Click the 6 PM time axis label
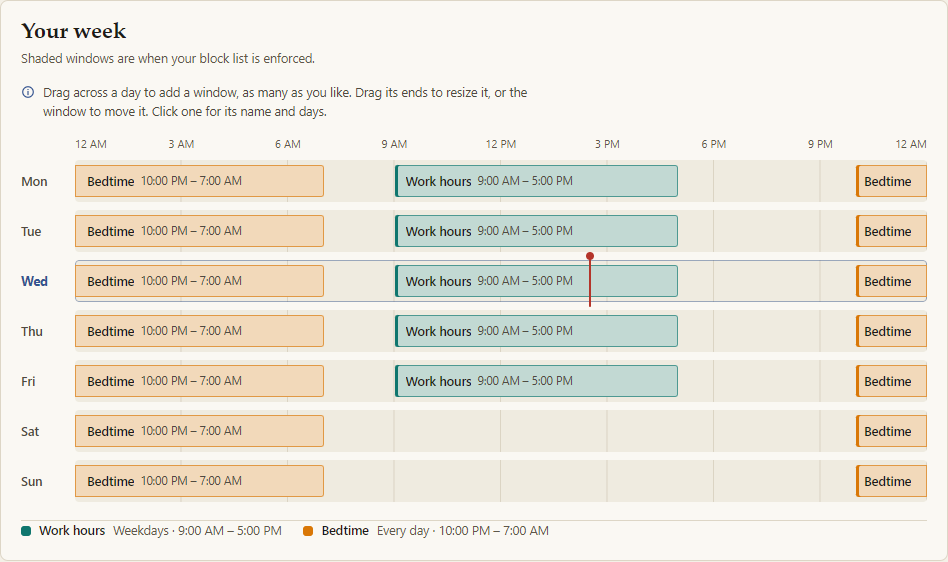Image resolution: width=948 pixels, height=562 pixels. click(713, 144)
